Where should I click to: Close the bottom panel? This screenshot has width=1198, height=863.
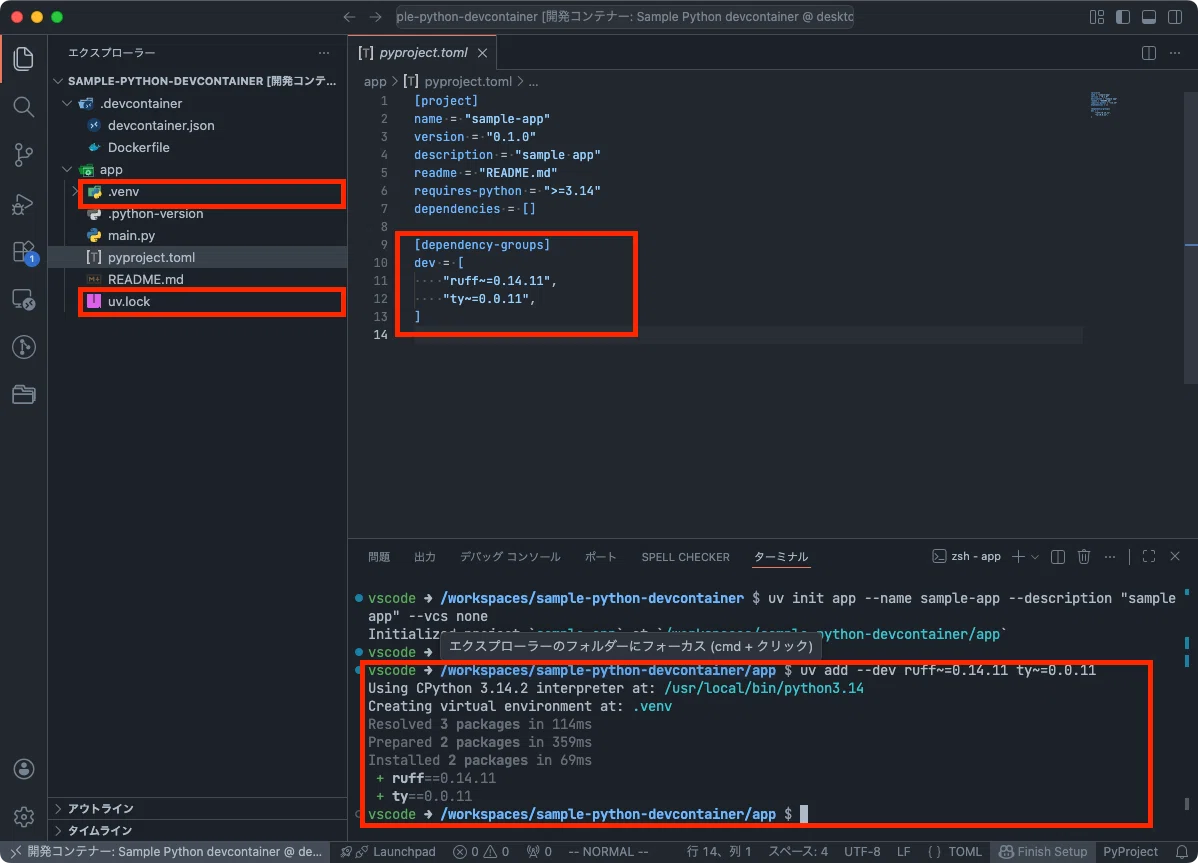point(1174,557)
